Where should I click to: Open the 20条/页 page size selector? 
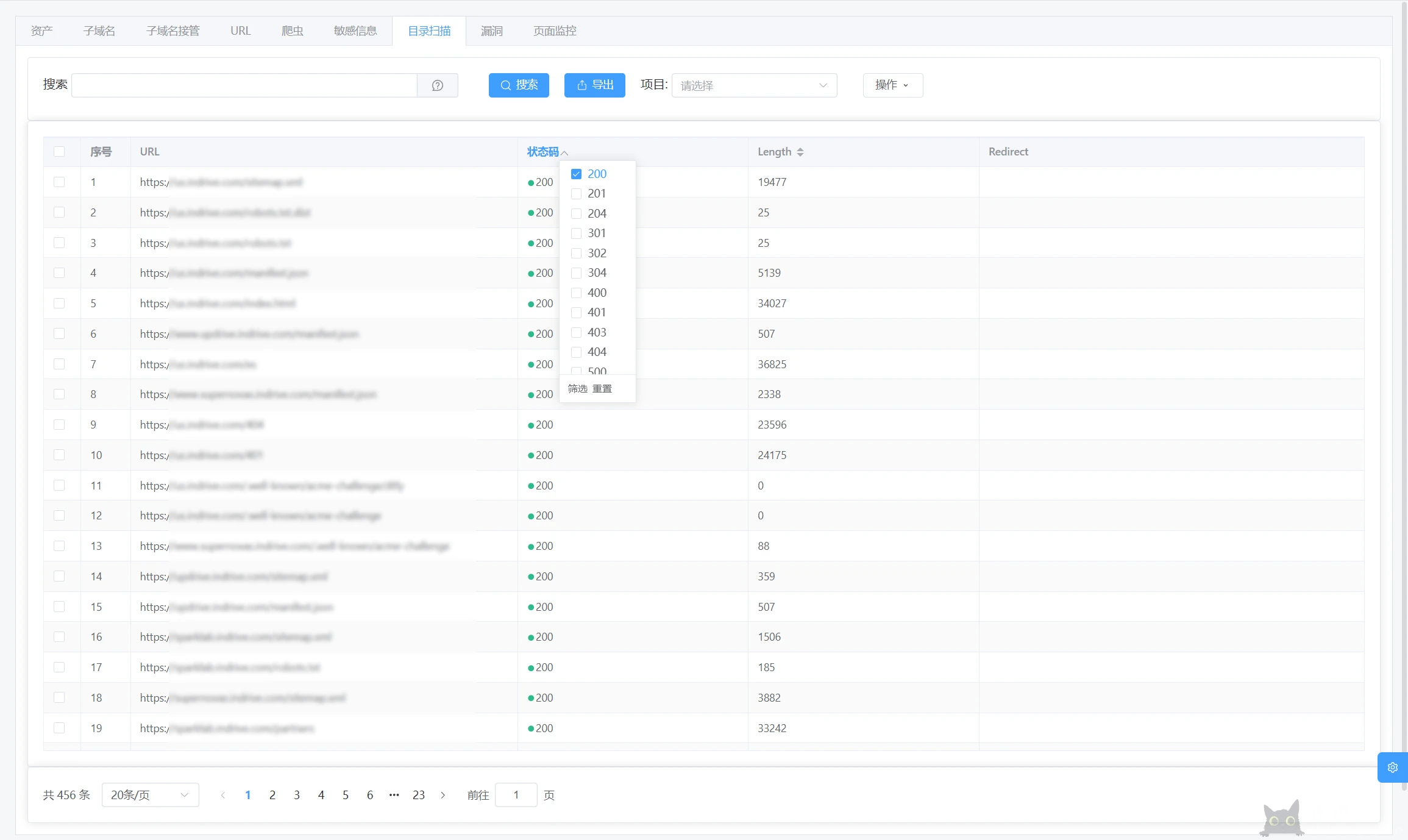click(150, 795)
